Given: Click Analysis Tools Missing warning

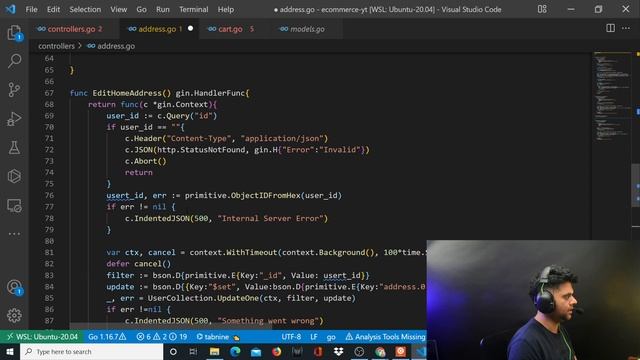Looking at the screenshot, I should 385,337.
